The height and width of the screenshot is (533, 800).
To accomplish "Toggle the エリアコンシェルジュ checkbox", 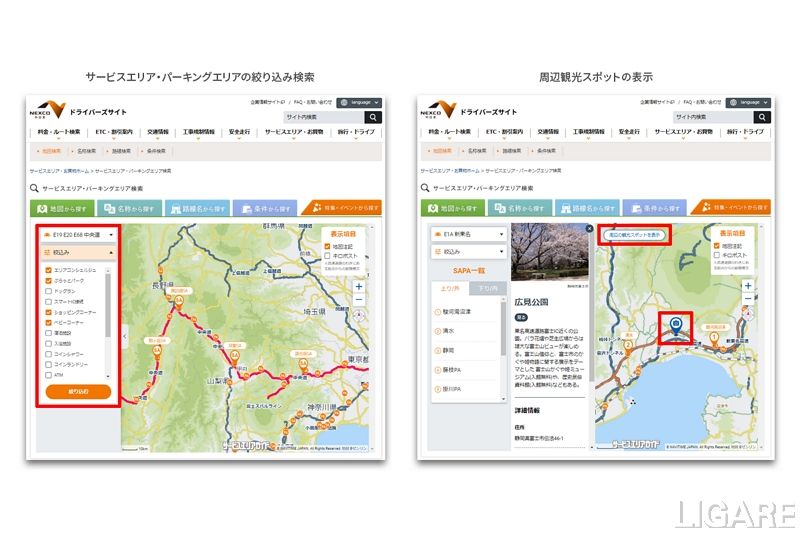I will click(48, 270).
